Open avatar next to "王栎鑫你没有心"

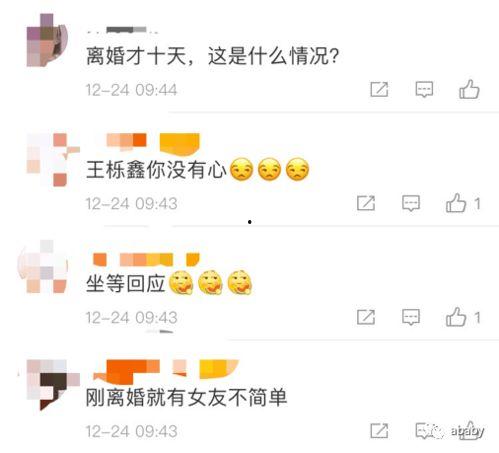pos(53,160)
